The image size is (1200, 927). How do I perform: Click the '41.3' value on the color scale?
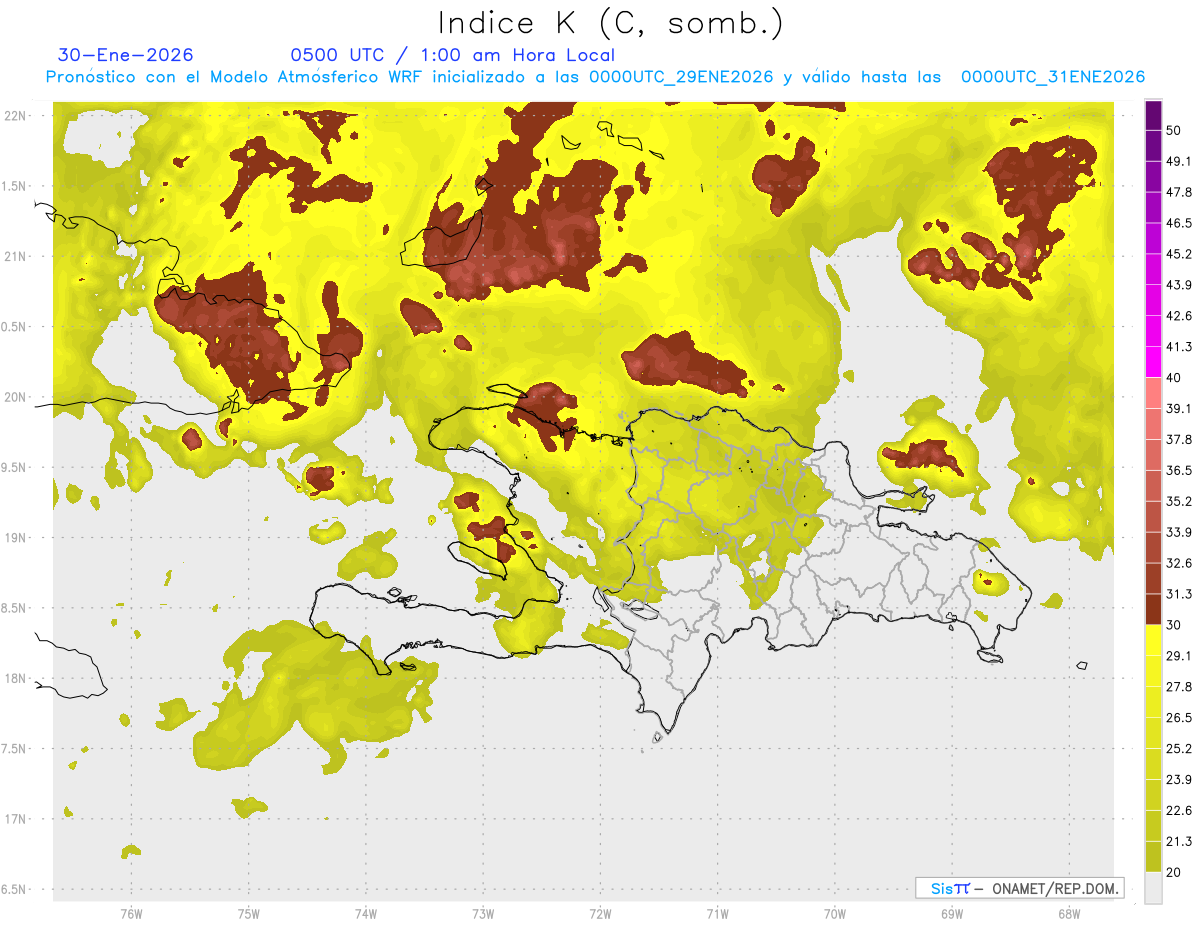pos(1179,347)
